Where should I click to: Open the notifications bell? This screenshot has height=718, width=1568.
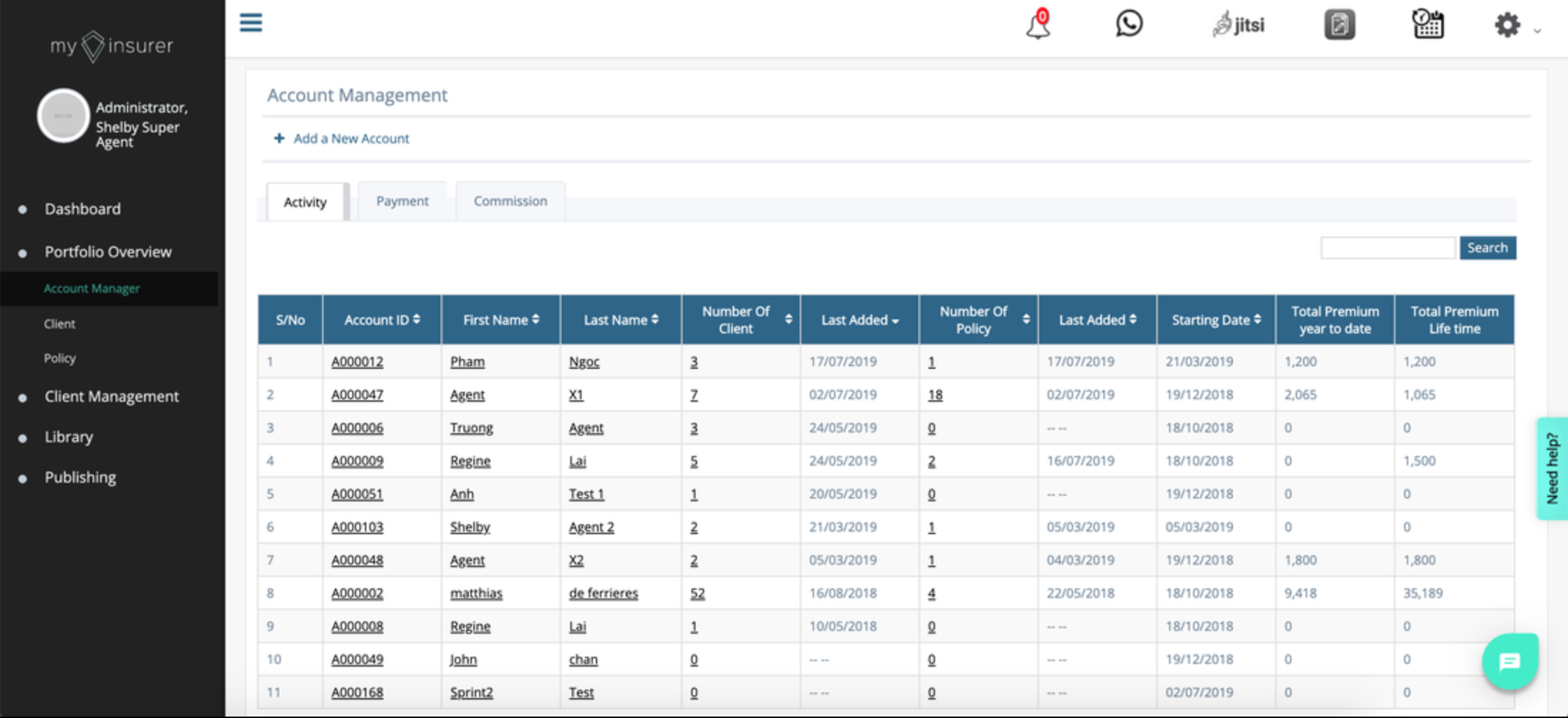pyautogui.click(x=1038, y=24)
